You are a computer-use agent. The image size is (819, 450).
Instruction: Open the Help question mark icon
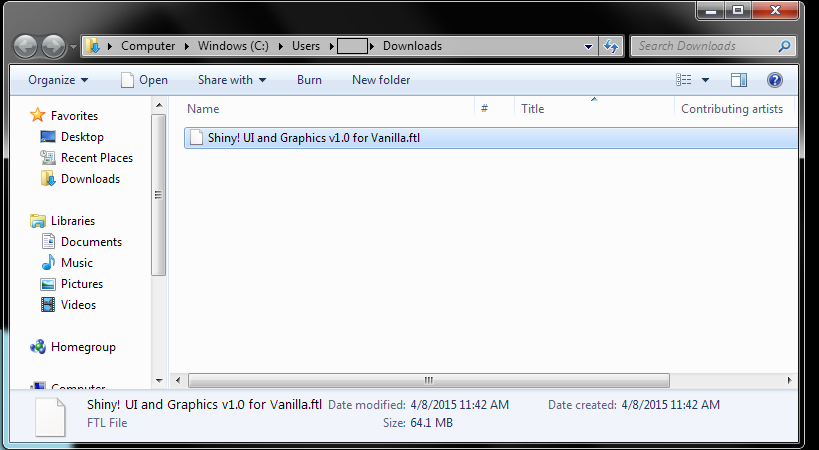pos(774,80)
